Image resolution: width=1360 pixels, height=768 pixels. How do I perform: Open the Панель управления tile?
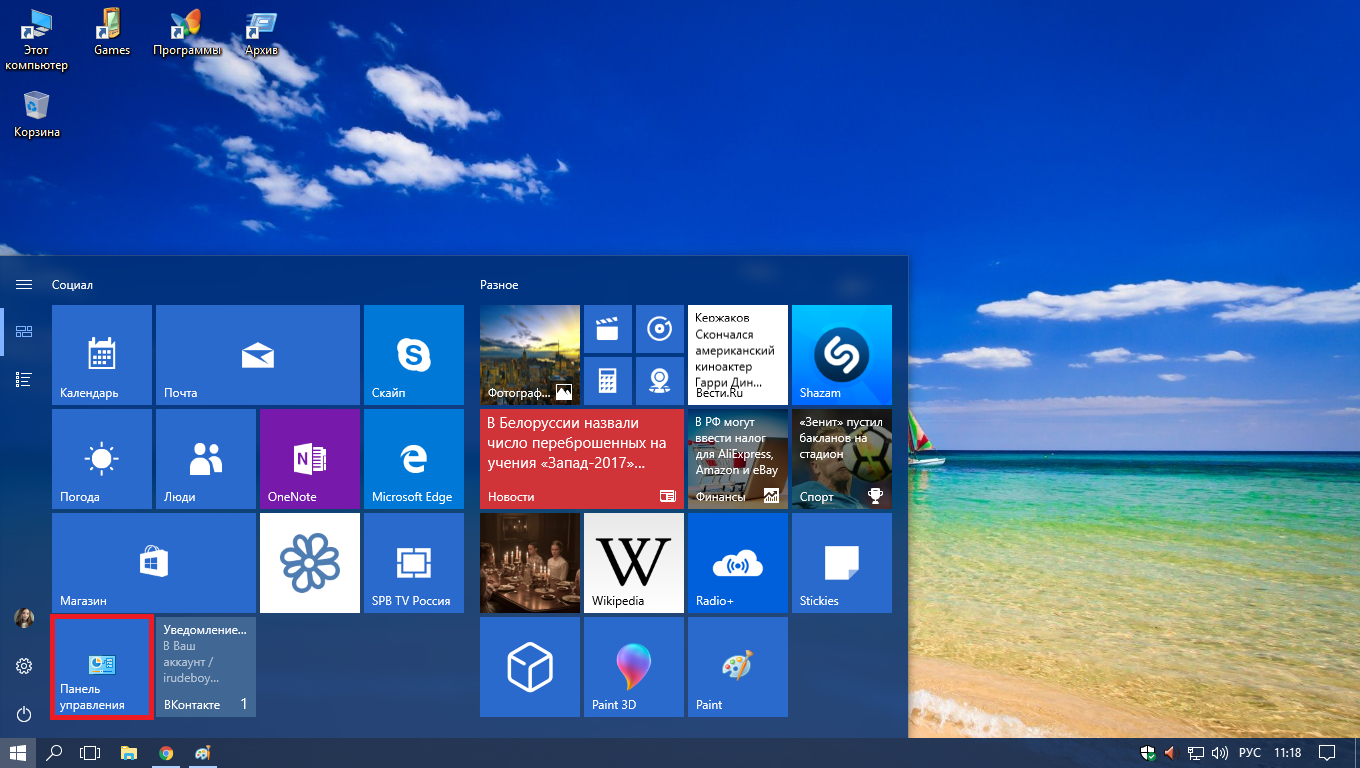[102, 667]
